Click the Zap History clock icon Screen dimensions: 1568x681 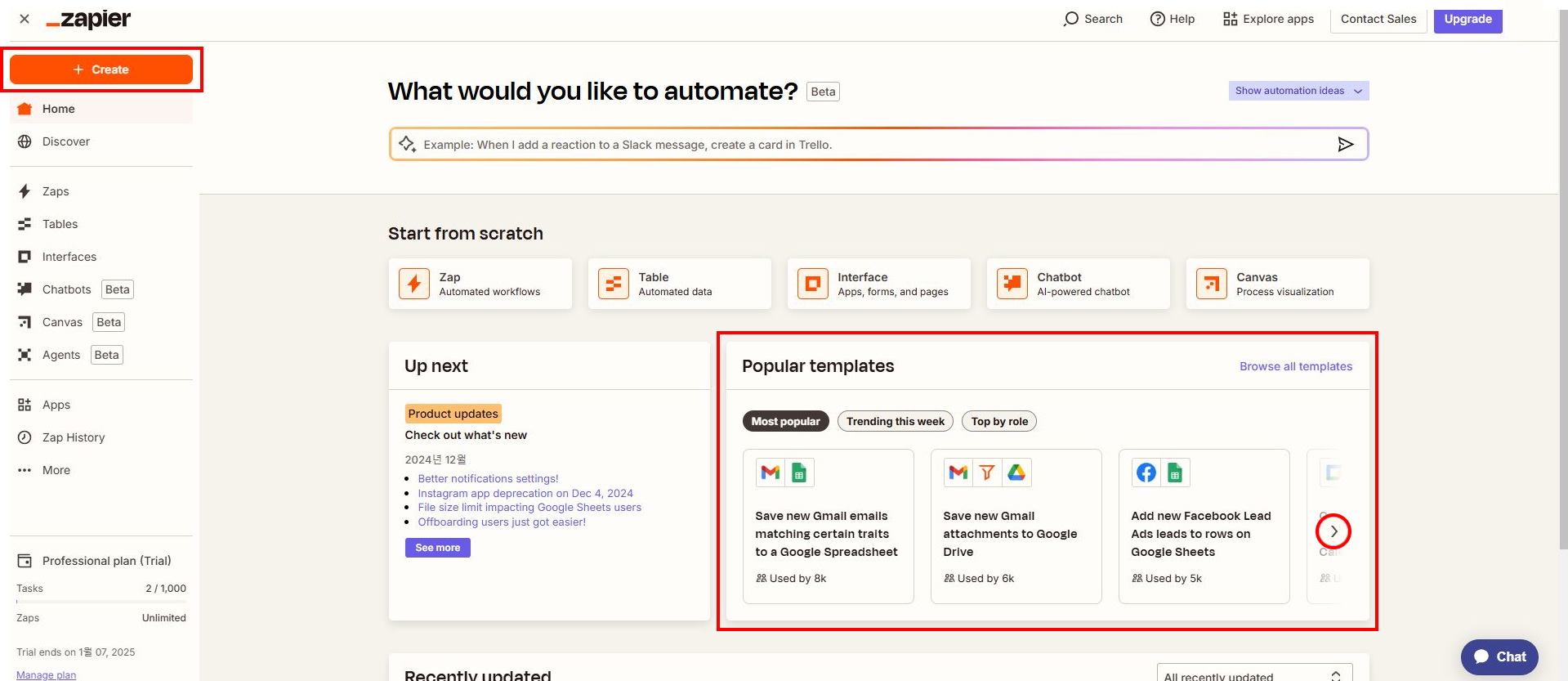point(25,437)
